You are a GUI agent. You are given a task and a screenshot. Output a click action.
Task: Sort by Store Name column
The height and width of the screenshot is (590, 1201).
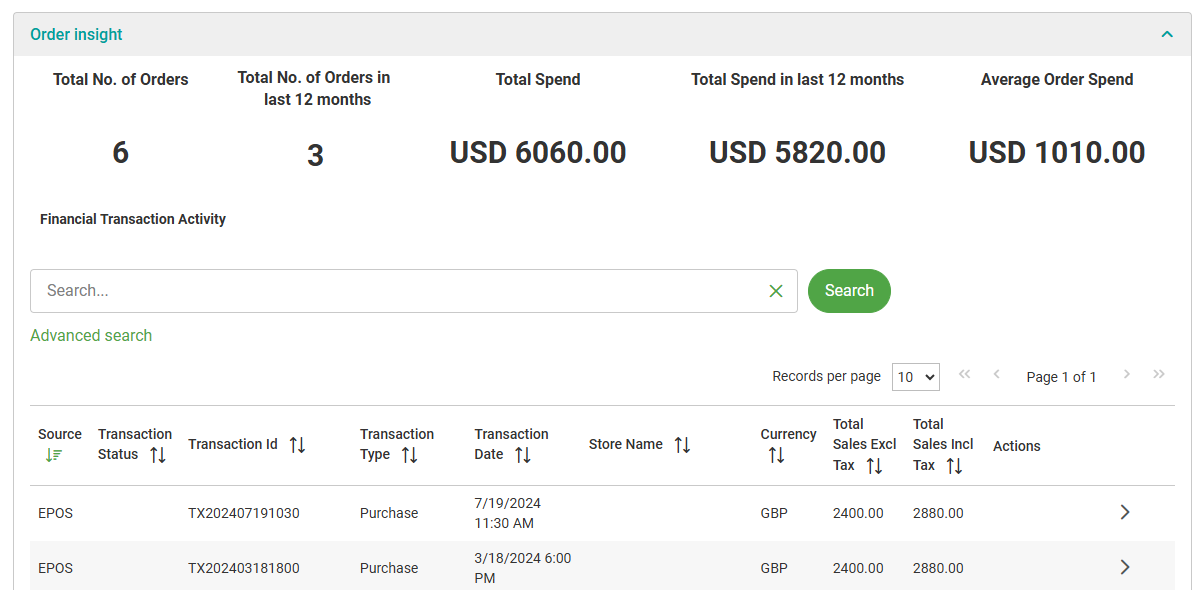click(682, 445)
